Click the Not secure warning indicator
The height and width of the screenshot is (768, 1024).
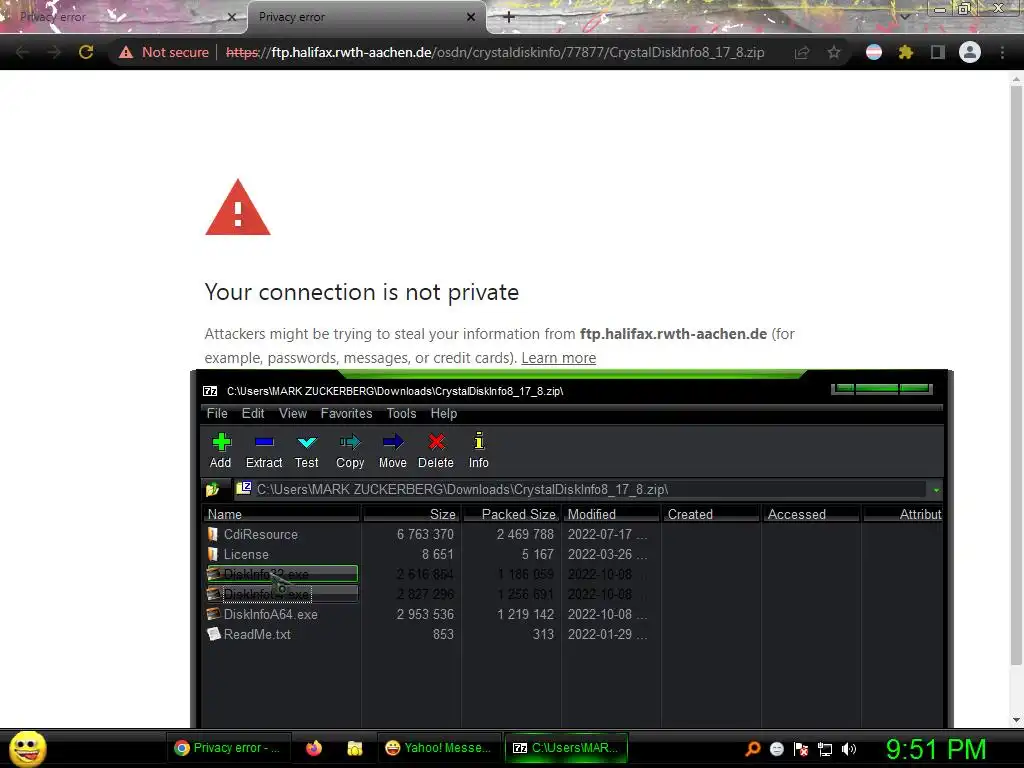coord(163,52)
